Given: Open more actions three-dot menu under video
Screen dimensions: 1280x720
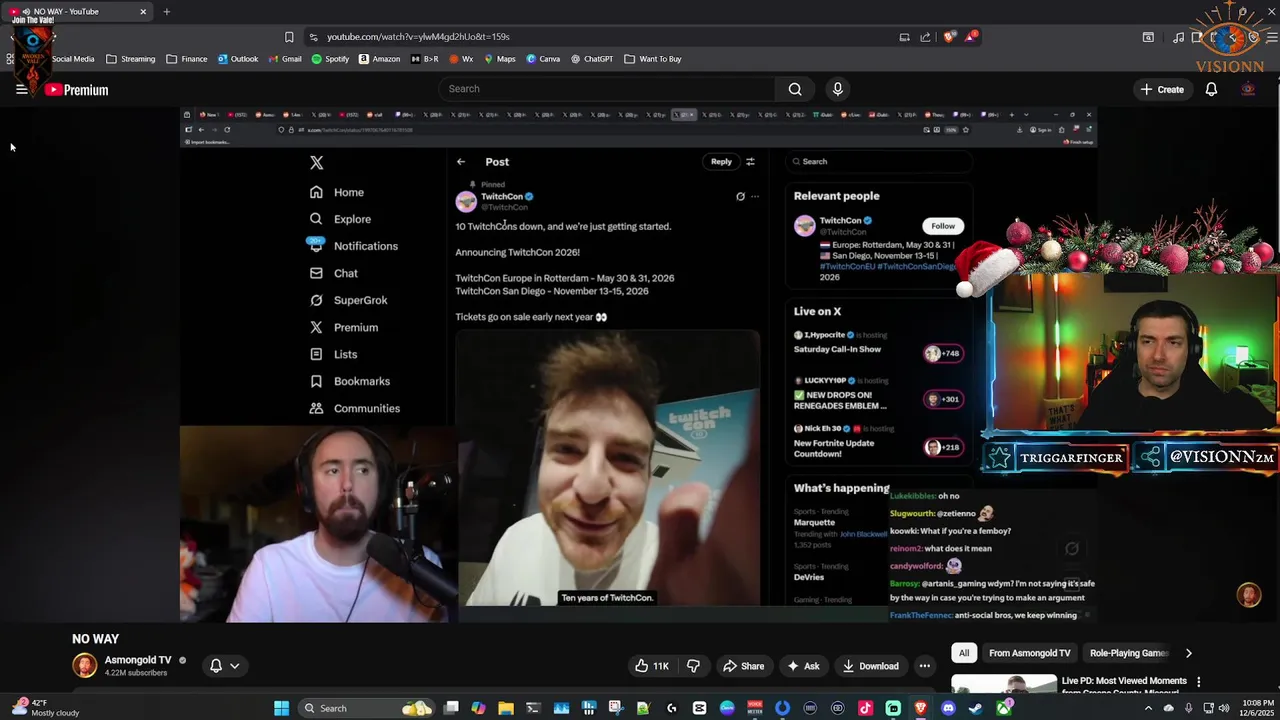Looking at the screenshot, I should coord(925,666).
